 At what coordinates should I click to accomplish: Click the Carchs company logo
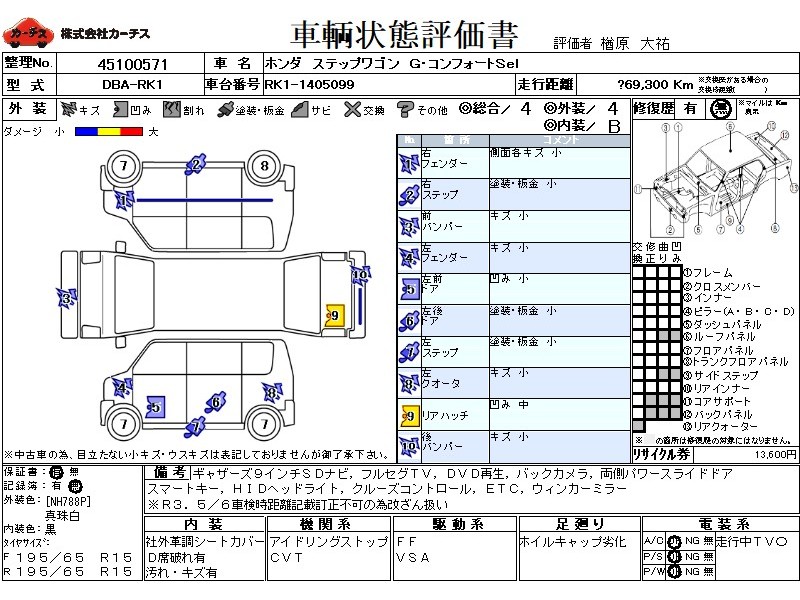pyautogui.click(x=27, y=35)
